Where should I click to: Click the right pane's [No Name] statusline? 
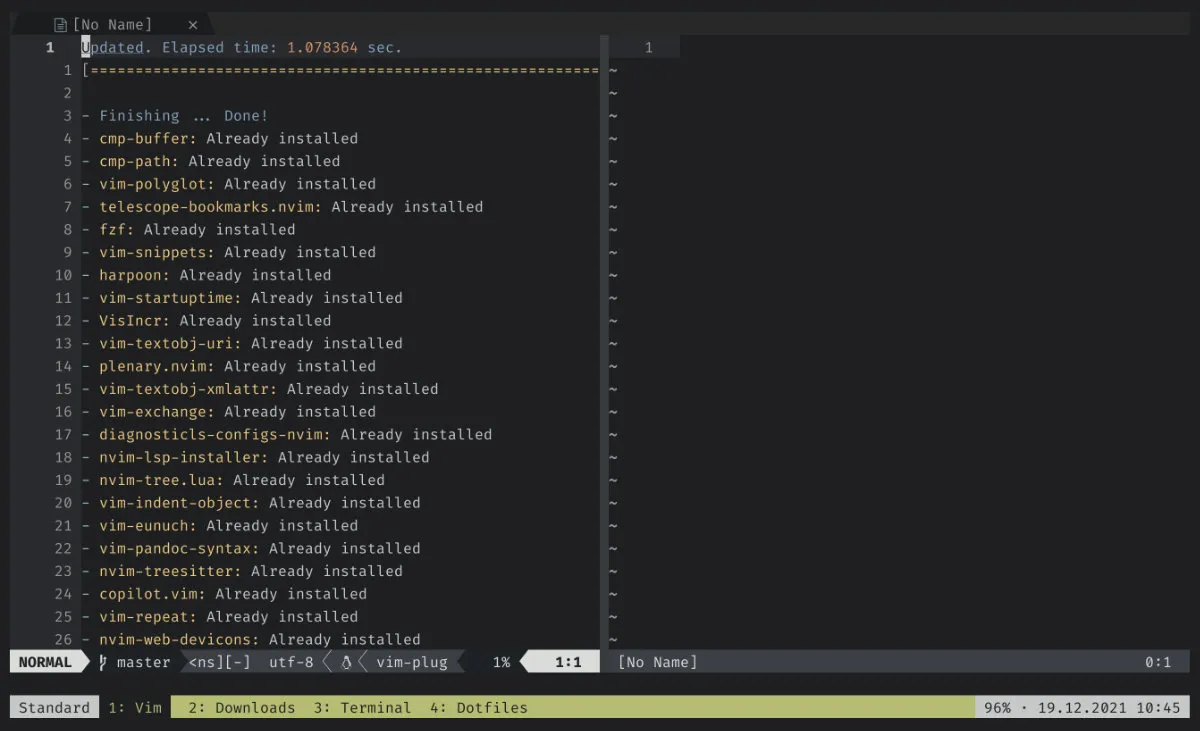pos(658,662)
